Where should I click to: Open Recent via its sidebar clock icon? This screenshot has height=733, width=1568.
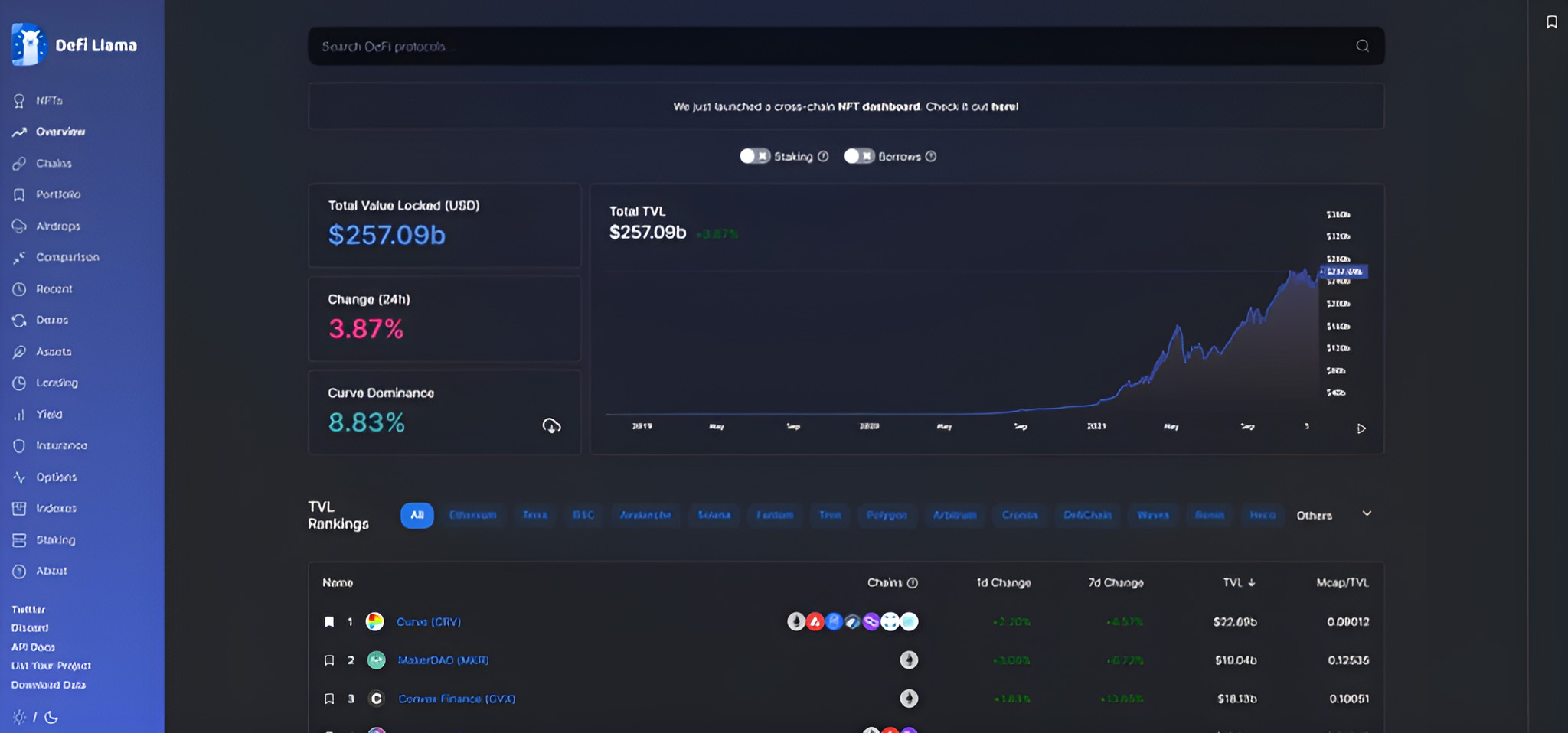[19, 288]
